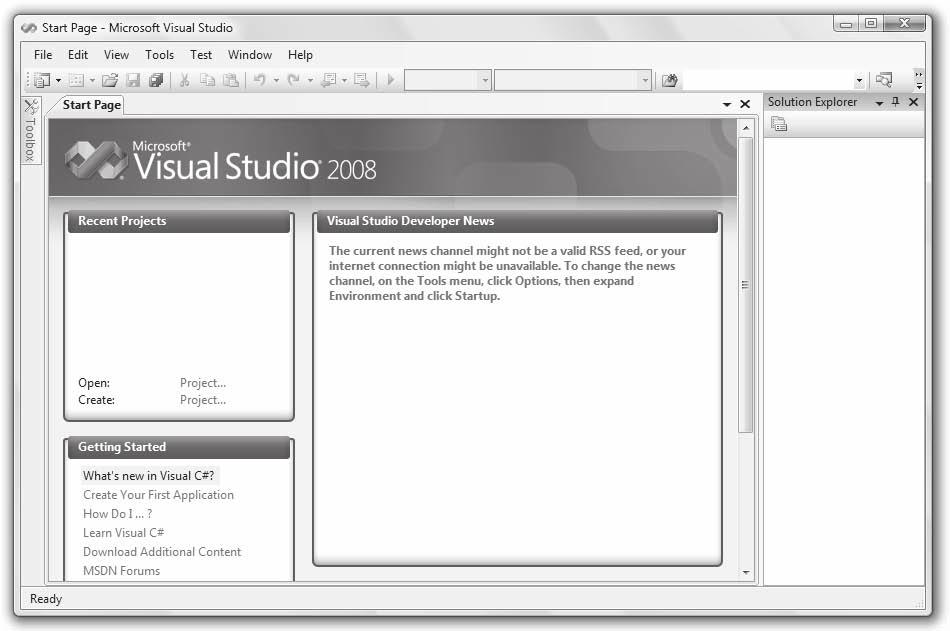Close the Start Page document tab

point(745,104)
